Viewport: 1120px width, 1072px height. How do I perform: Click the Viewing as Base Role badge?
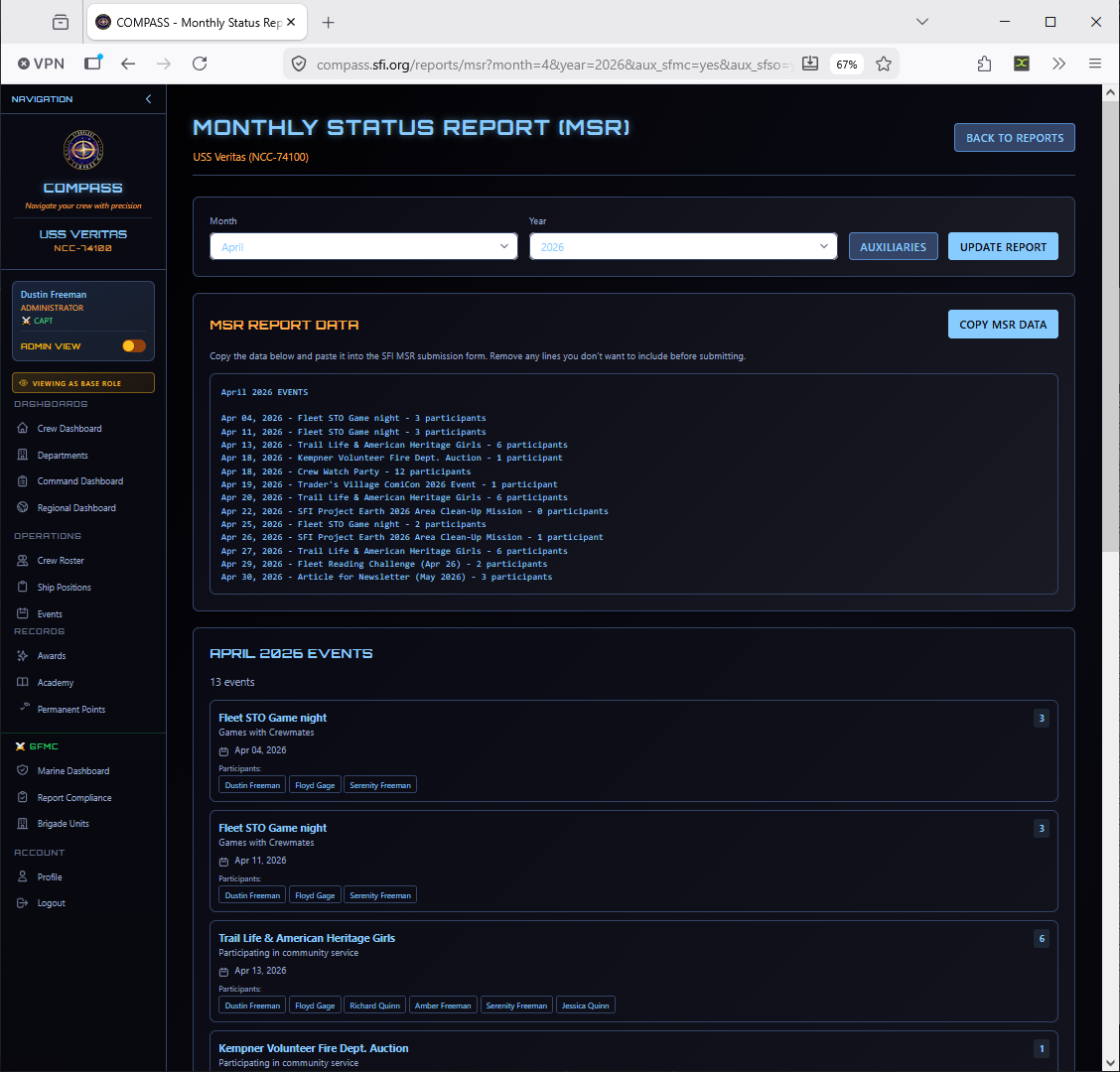(x=83, y=383)
